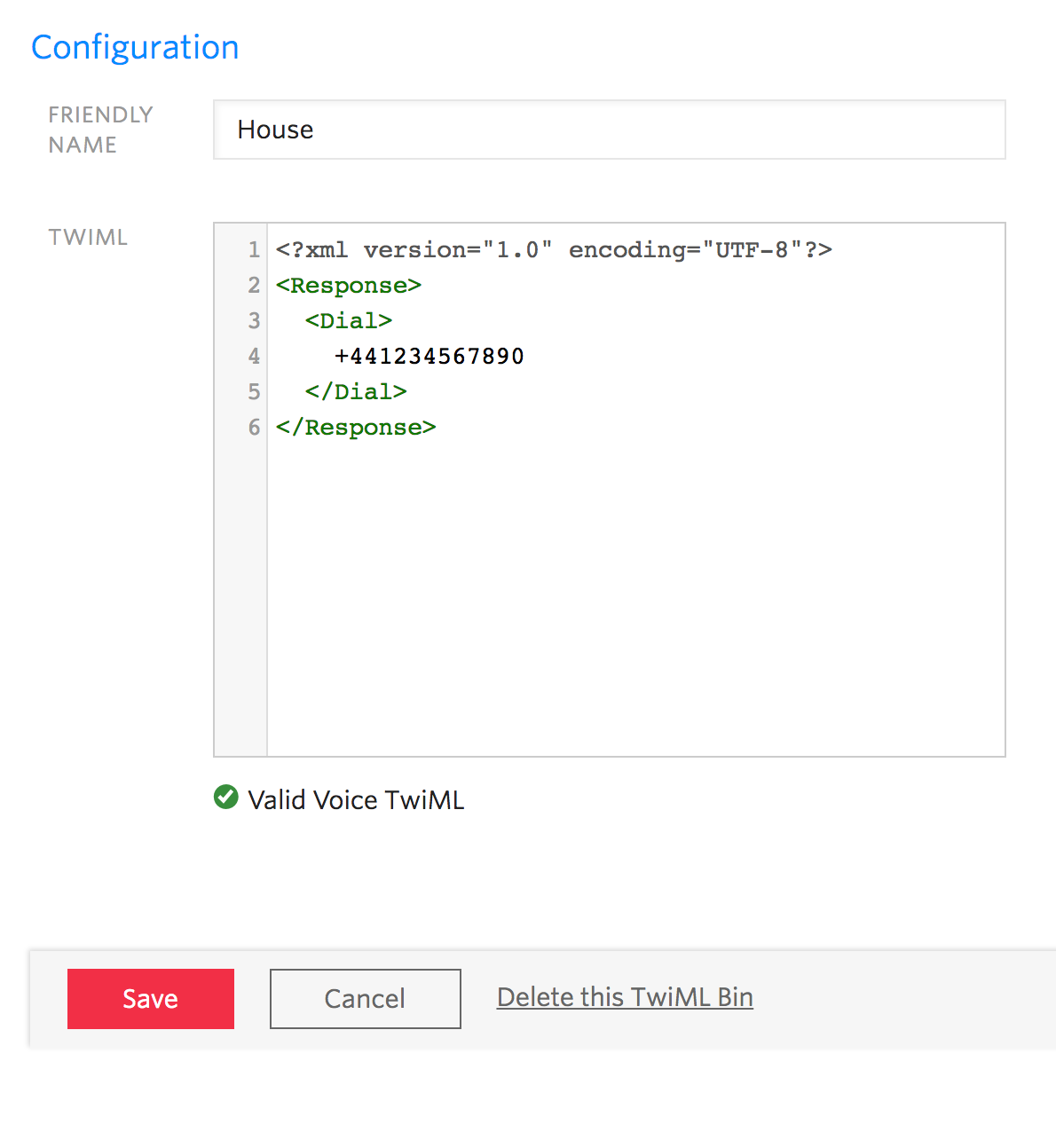Select line number 1 in gutter
Viewport: 1056px width, 1148px height.
click(x=254, y=250)
